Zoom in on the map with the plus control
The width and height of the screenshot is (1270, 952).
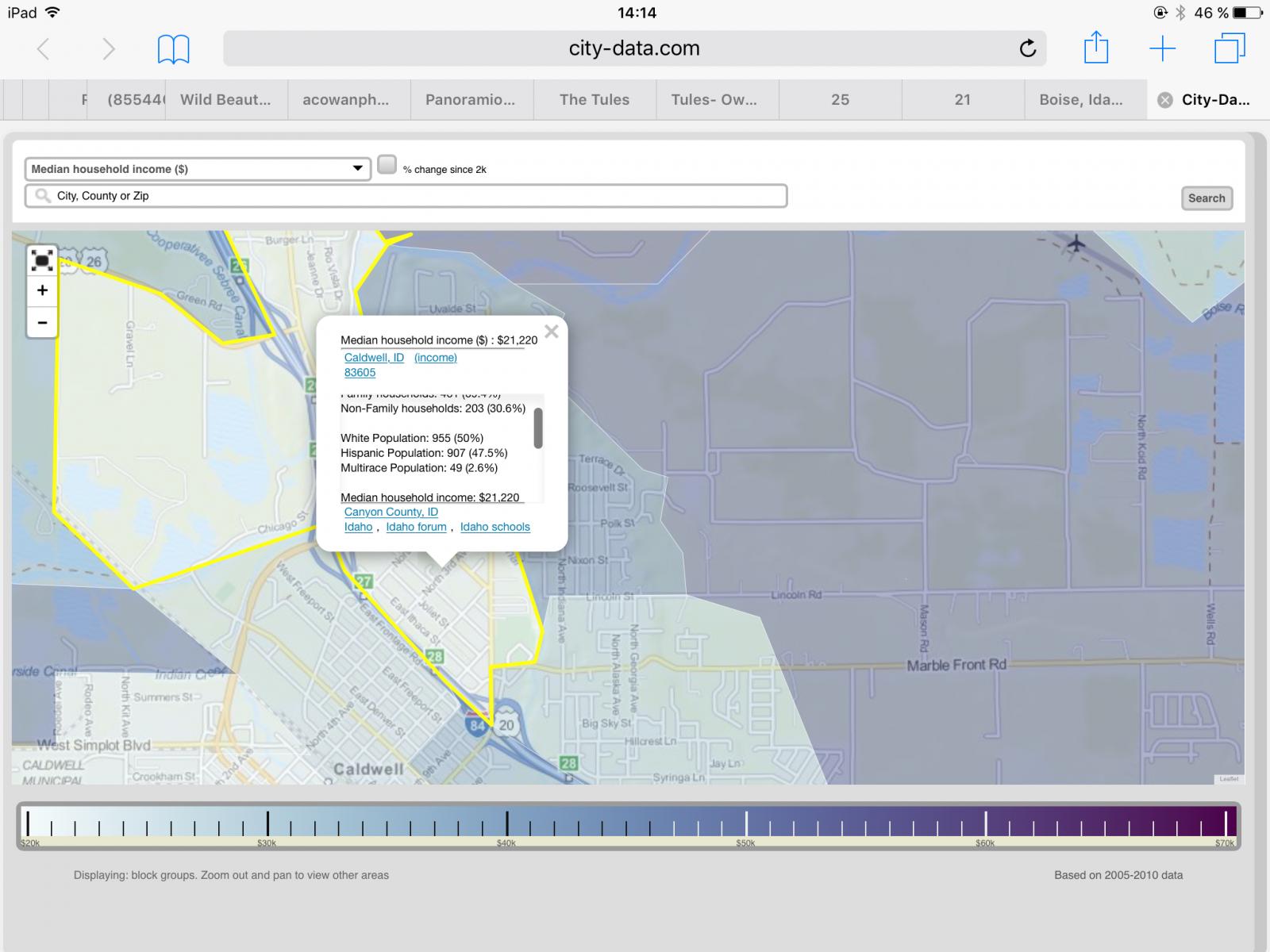pos(42,290)
